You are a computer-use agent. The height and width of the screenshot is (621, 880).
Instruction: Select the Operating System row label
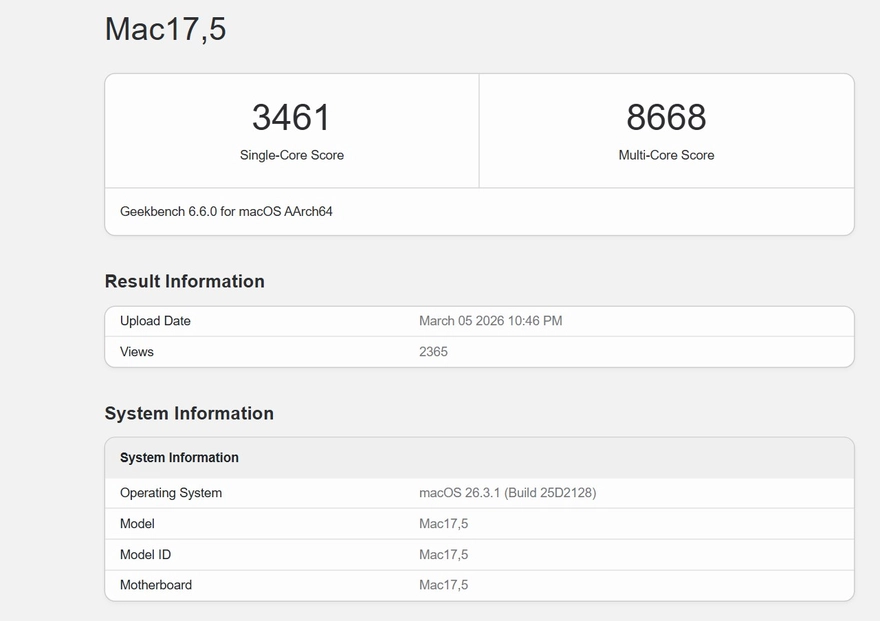tap(171, 493)
